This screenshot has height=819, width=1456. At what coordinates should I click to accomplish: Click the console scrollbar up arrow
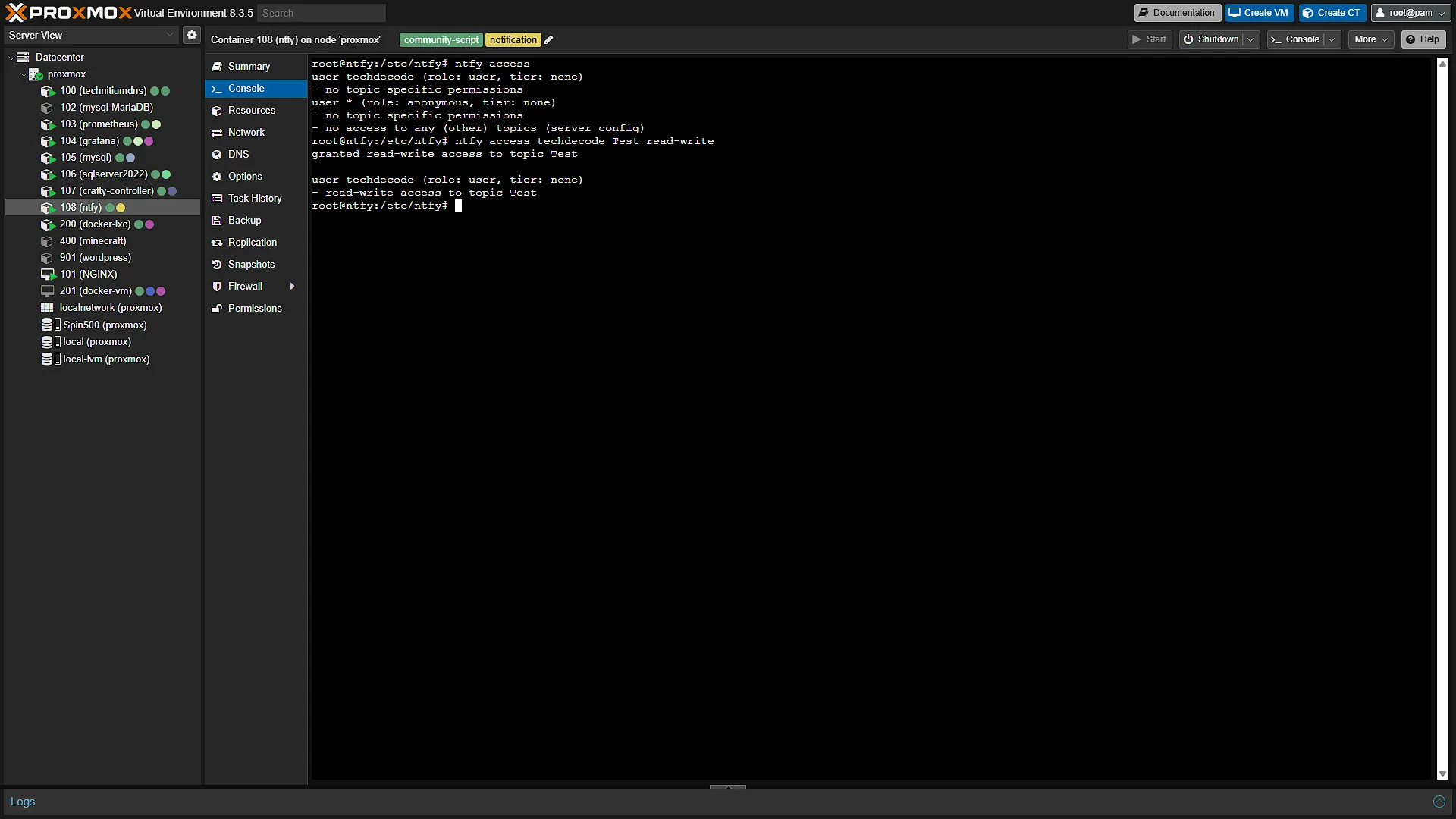(1442, 64)
